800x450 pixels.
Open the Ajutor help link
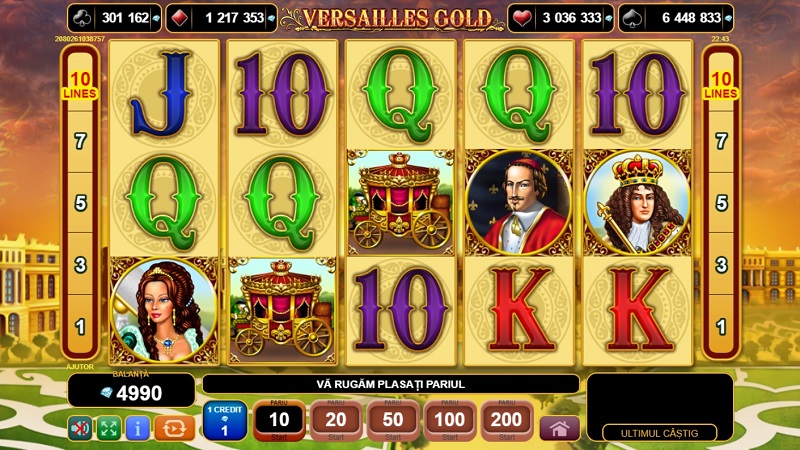[x=80, y=367]
